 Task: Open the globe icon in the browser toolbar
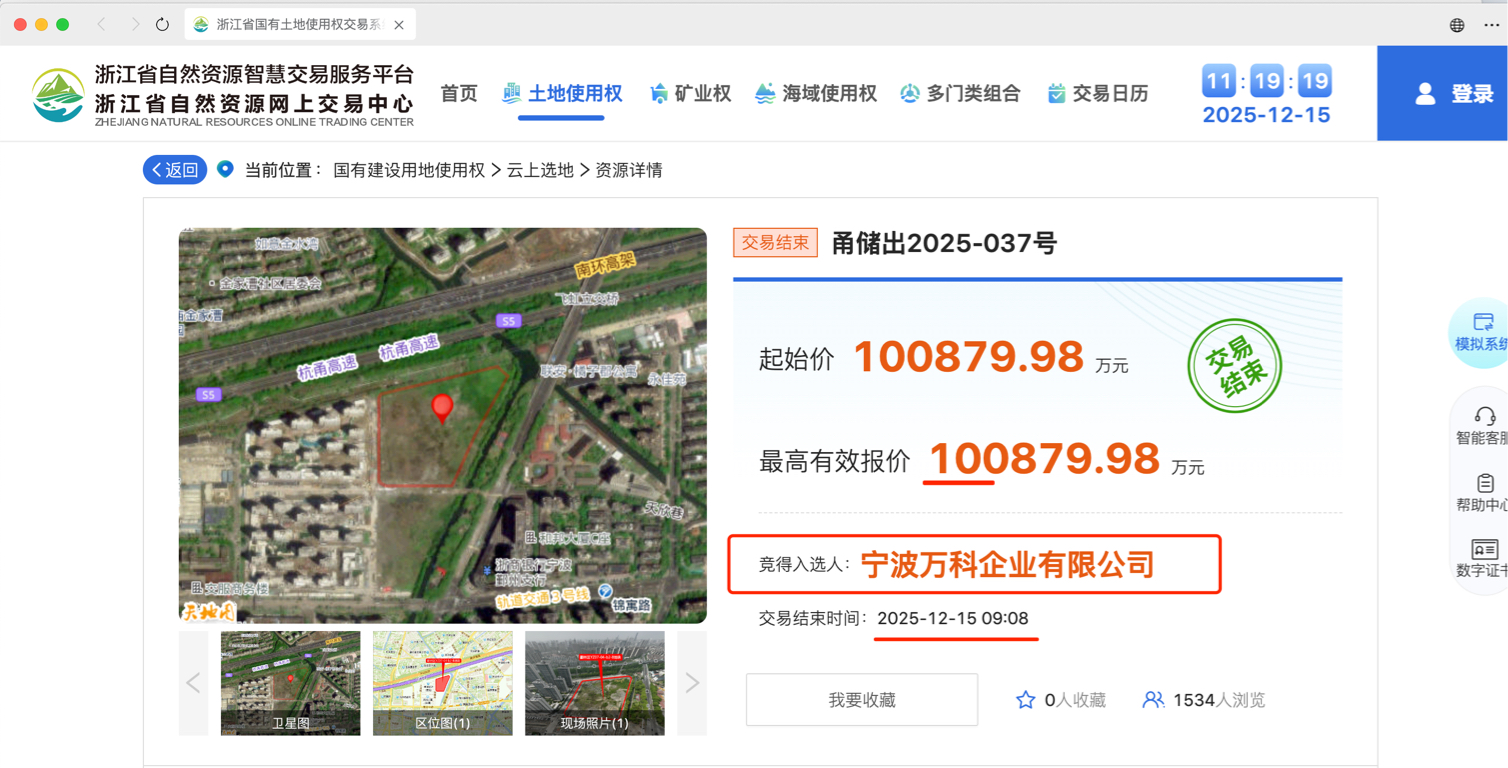1457,25
